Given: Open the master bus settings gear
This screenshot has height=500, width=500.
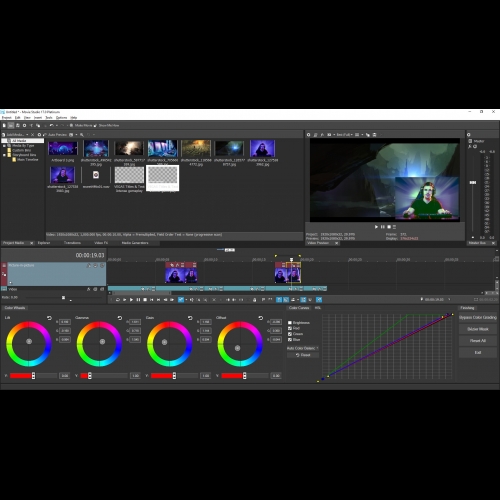Looking at the screenshot, I should [x=469, y=135].
